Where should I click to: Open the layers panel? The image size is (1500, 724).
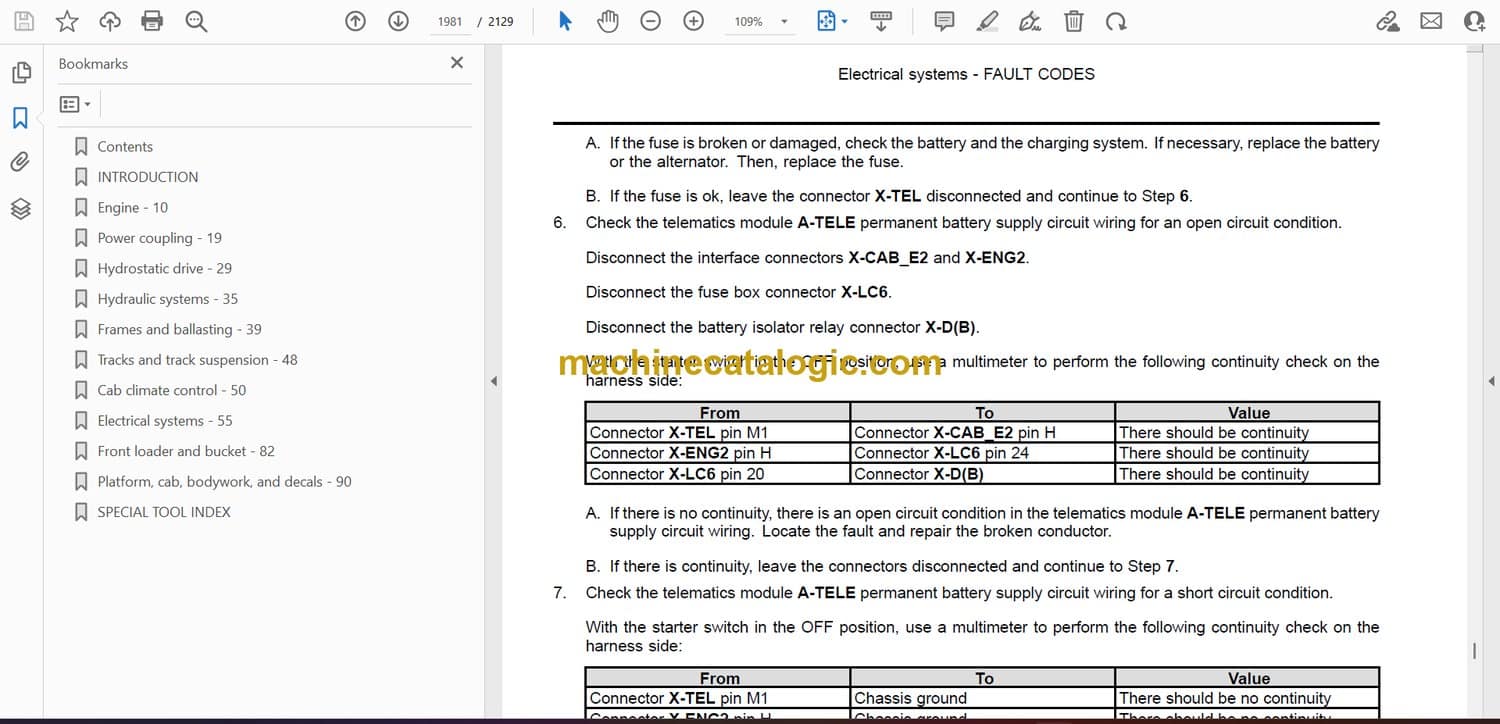[x=21, y=208]
